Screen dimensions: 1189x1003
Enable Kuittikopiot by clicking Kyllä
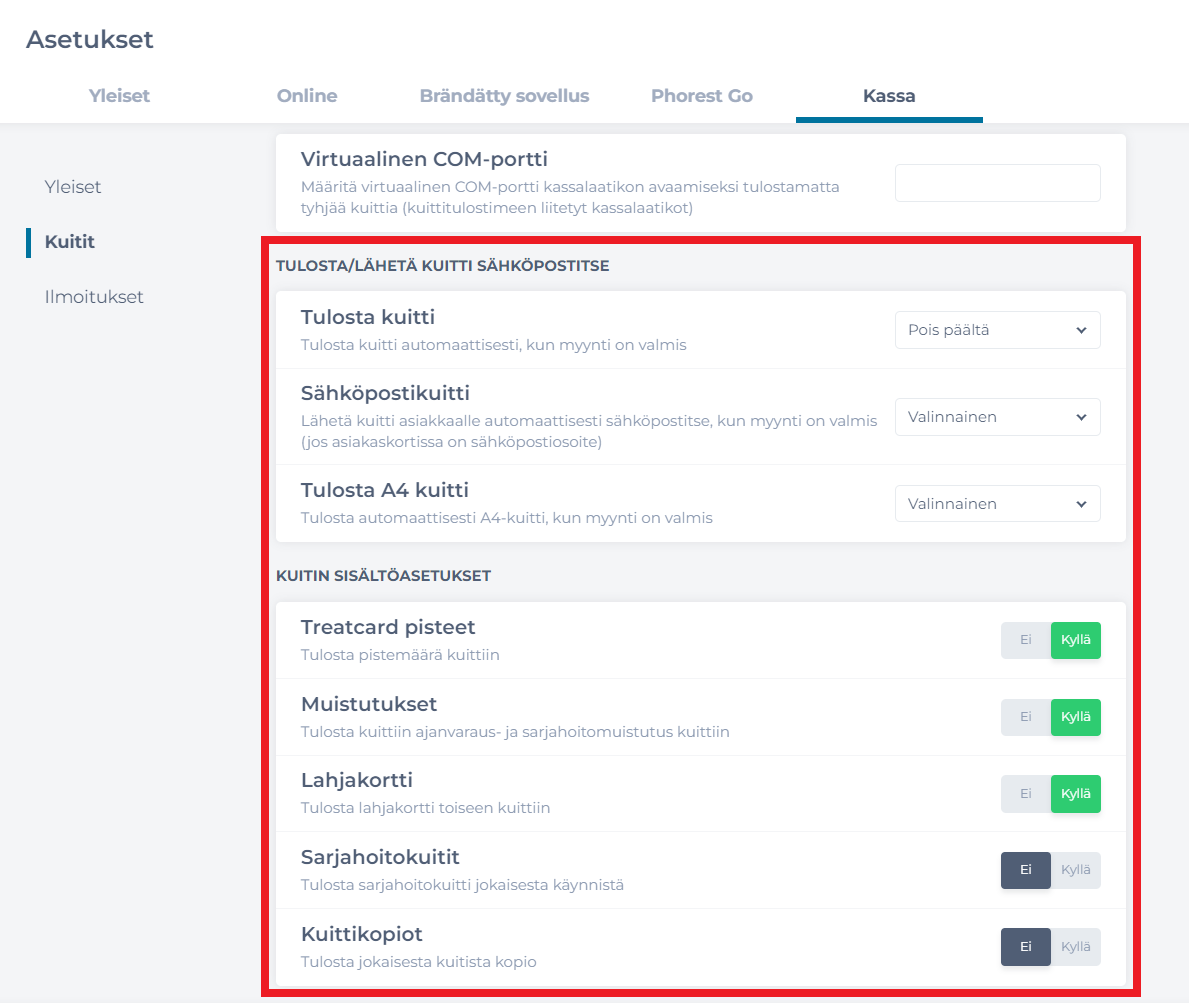1075,946
